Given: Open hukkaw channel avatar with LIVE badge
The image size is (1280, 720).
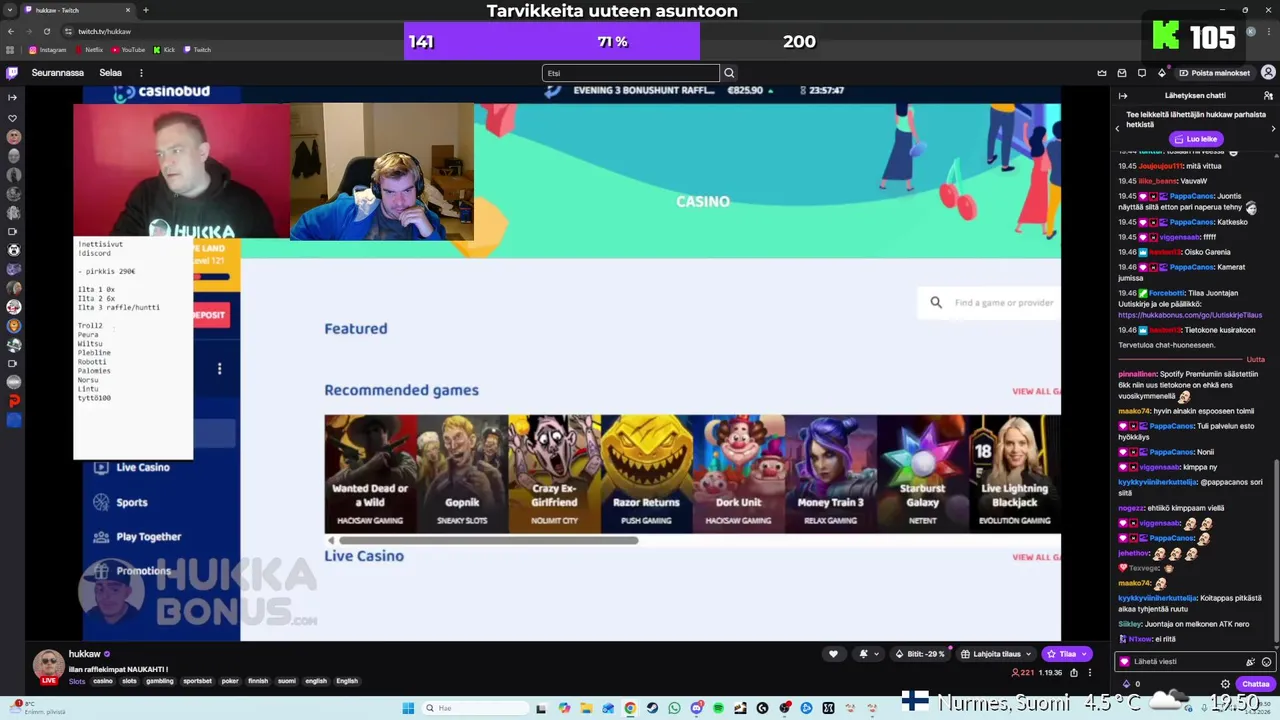Looking at the screenshot, I should pos(48,666).
